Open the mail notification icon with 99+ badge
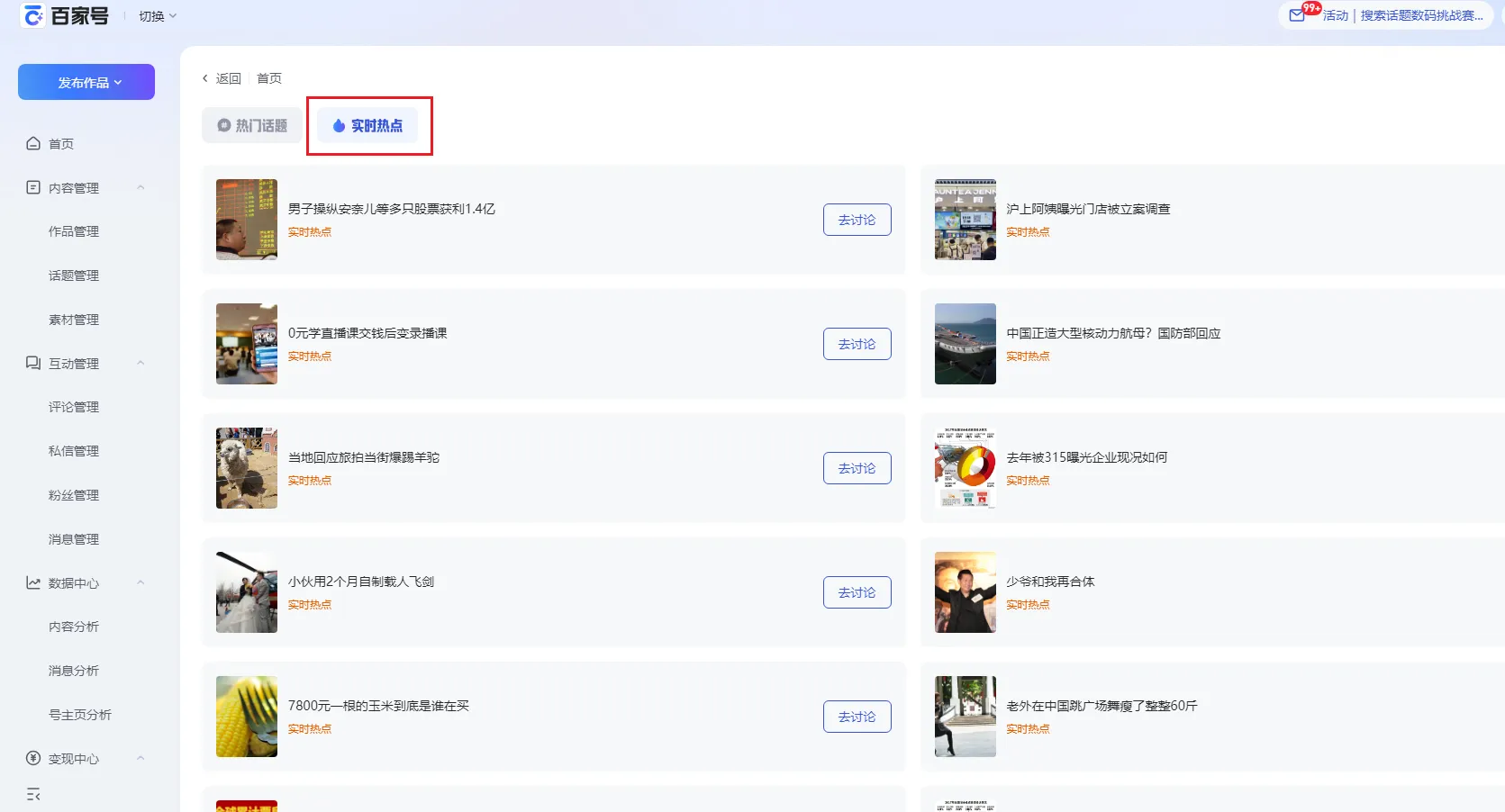 click(1297, 15)
